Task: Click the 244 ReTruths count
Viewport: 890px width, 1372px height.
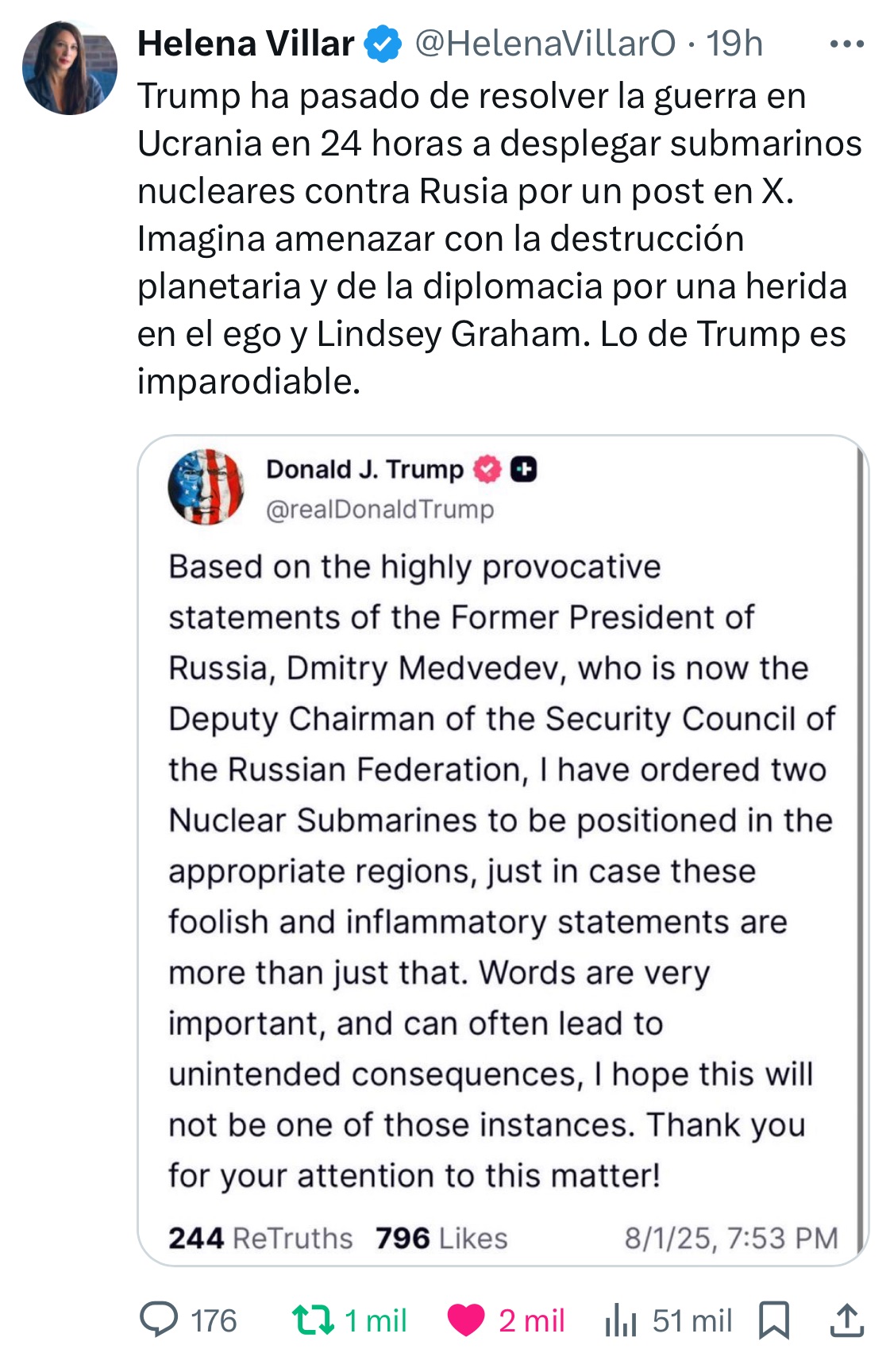Action: click(260, 1238)
